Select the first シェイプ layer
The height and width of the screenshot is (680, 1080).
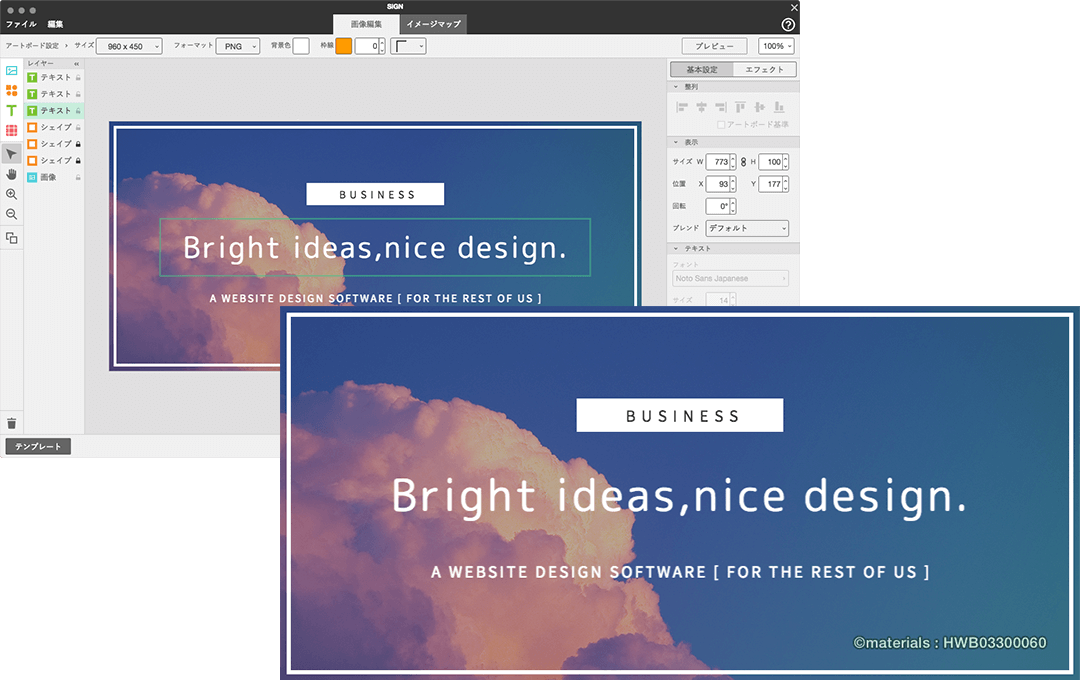(54, 127)
